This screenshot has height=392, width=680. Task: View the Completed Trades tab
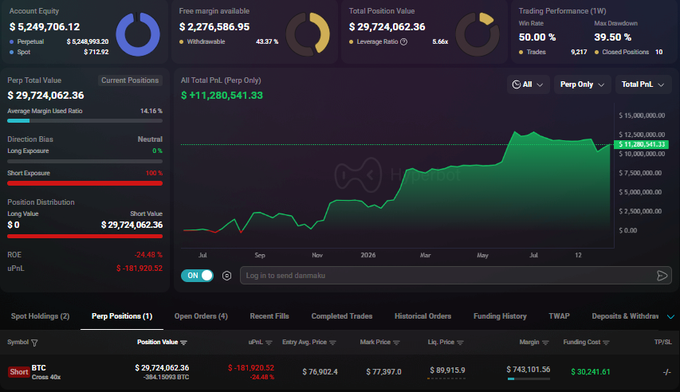click(x=342, y=316)
